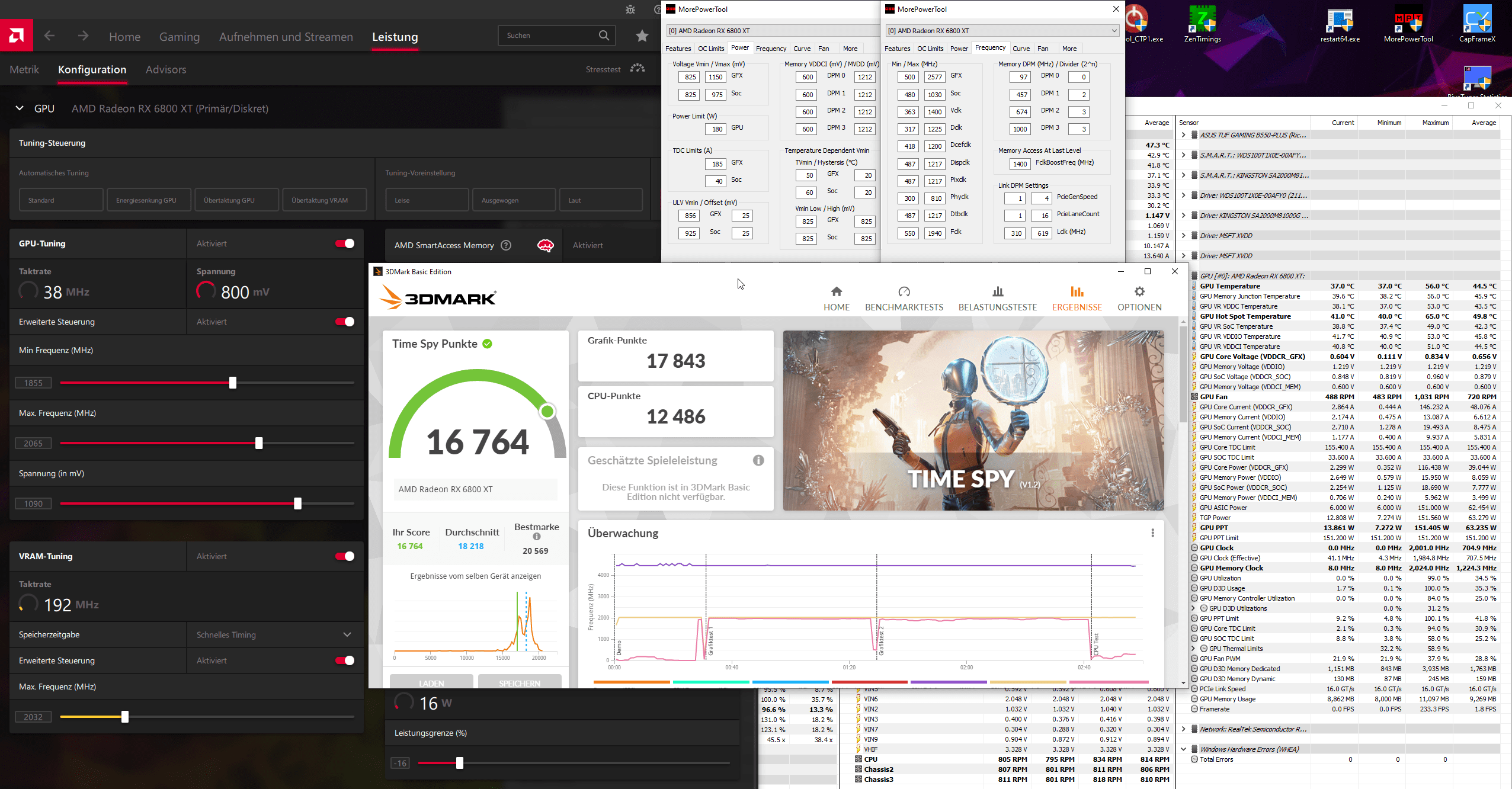Click the Leise tuning preset
Image resolution: width=1512 pixels, height=789 pixels.
[427, 200]
